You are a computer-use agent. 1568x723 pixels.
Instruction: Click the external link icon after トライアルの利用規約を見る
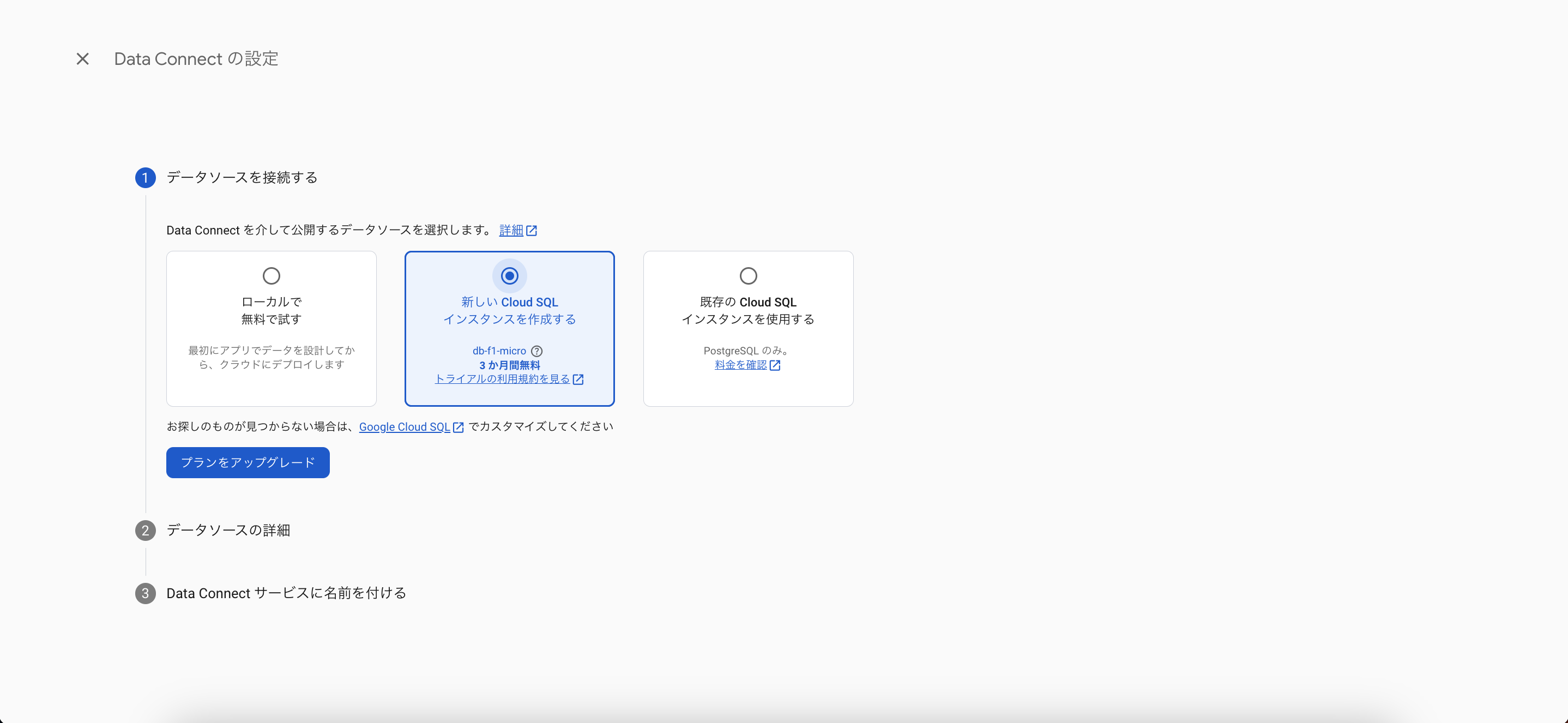[578, 378]
